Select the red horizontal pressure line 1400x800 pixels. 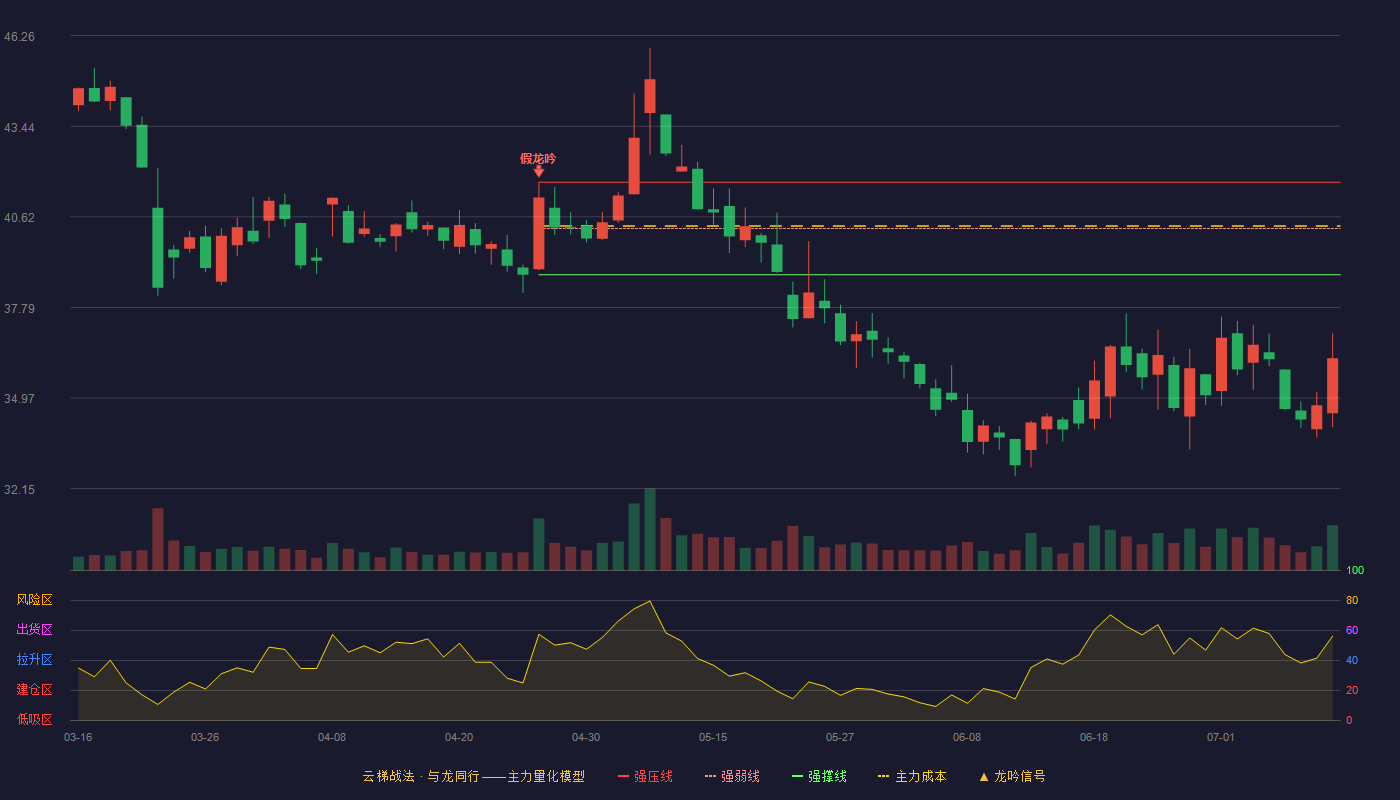939,182
